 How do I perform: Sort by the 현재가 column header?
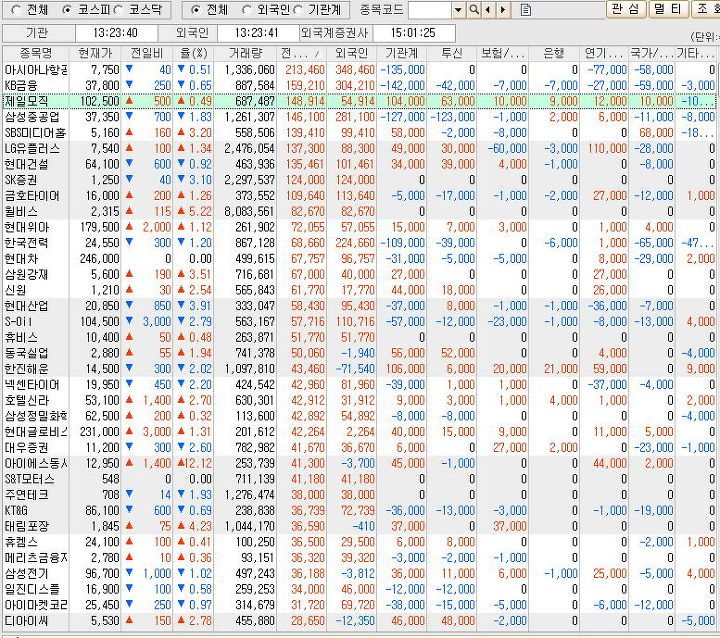[x=95, y=53]
